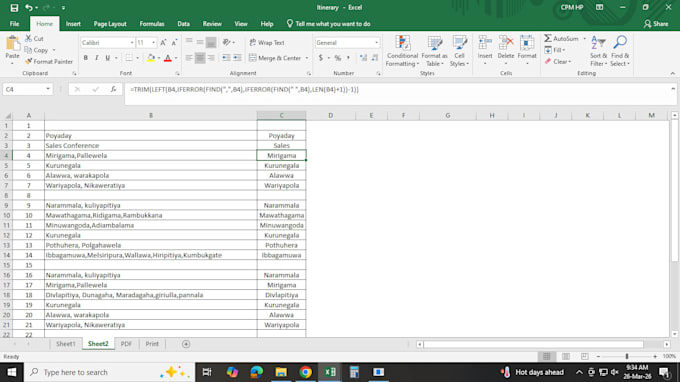The width and height of the screenshot is (680, 382).
Task: Open the font name Calibri dropdown
Action: (x=132, y=42)
